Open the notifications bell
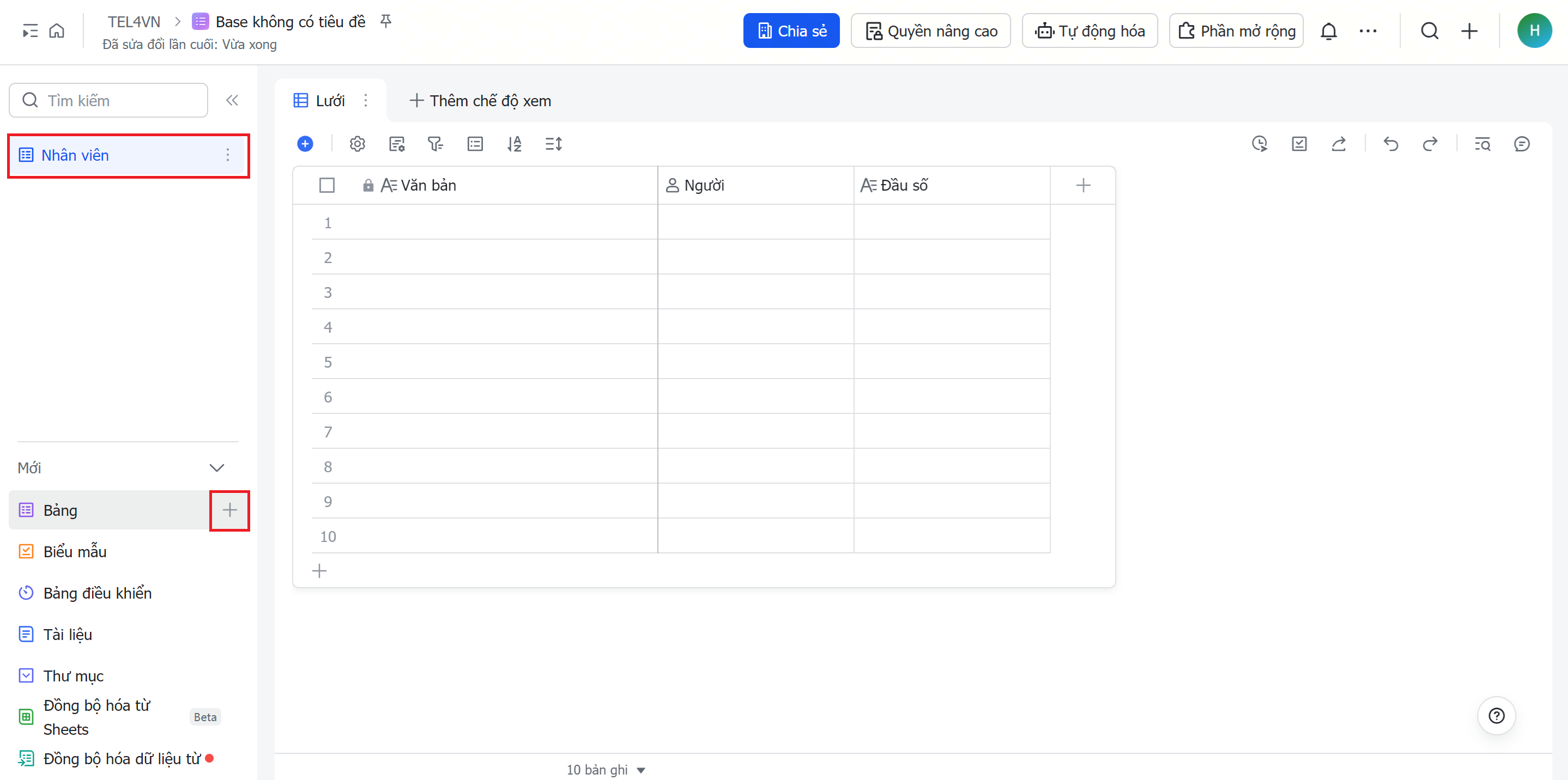Screen dimensions: 1568x780 (1328, 31)
